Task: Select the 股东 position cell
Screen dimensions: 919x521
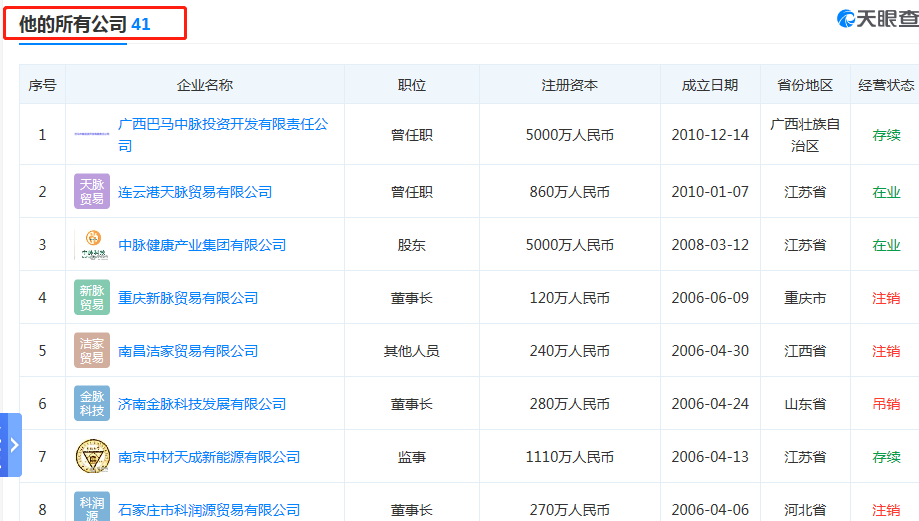Action: [411, 245]
